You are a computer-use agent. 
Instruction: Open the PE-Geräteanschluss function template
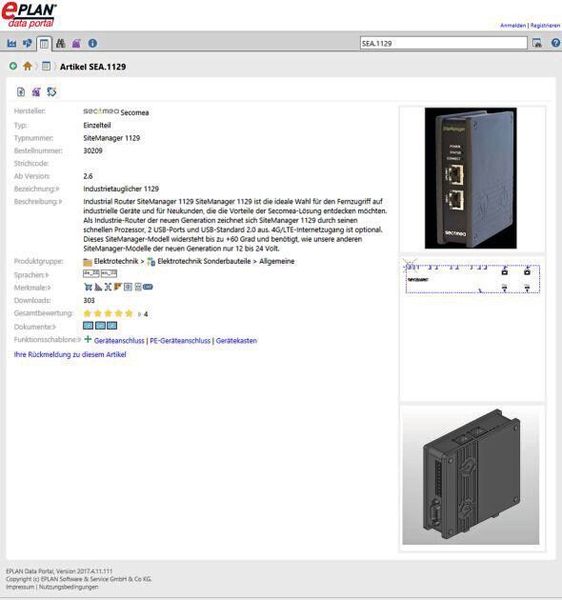(x=180, y=341)
